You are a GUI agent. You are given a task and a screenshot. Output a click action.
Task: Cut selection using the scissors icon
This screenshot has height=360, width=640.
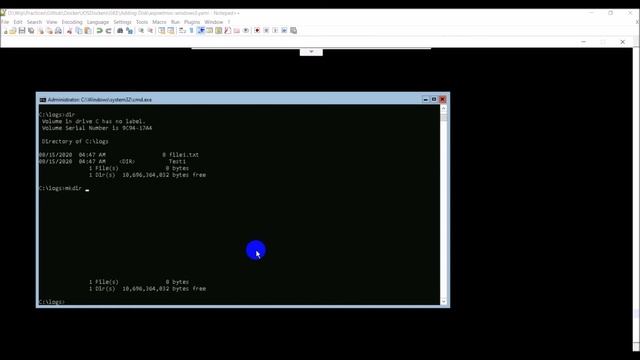[69, 31]
